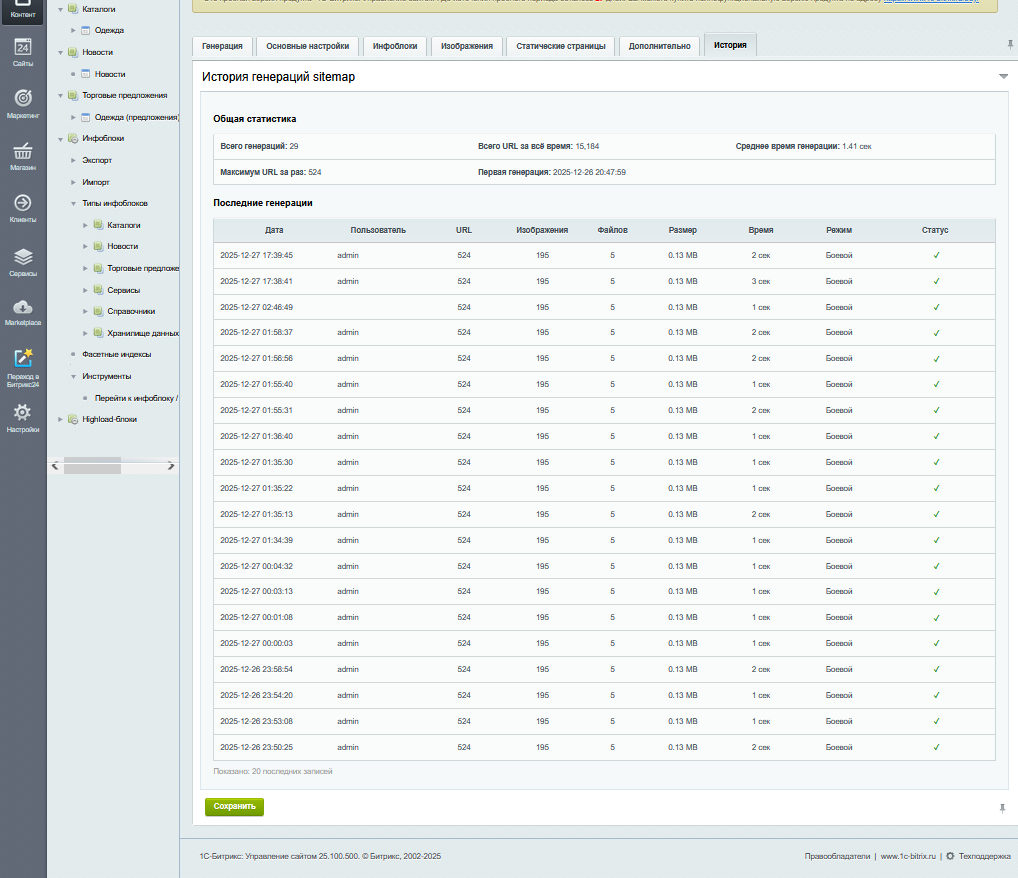Collapse the История генераций sitemap panel
This screenshot has height=878, width=1018.
[x=1002, y=77]
